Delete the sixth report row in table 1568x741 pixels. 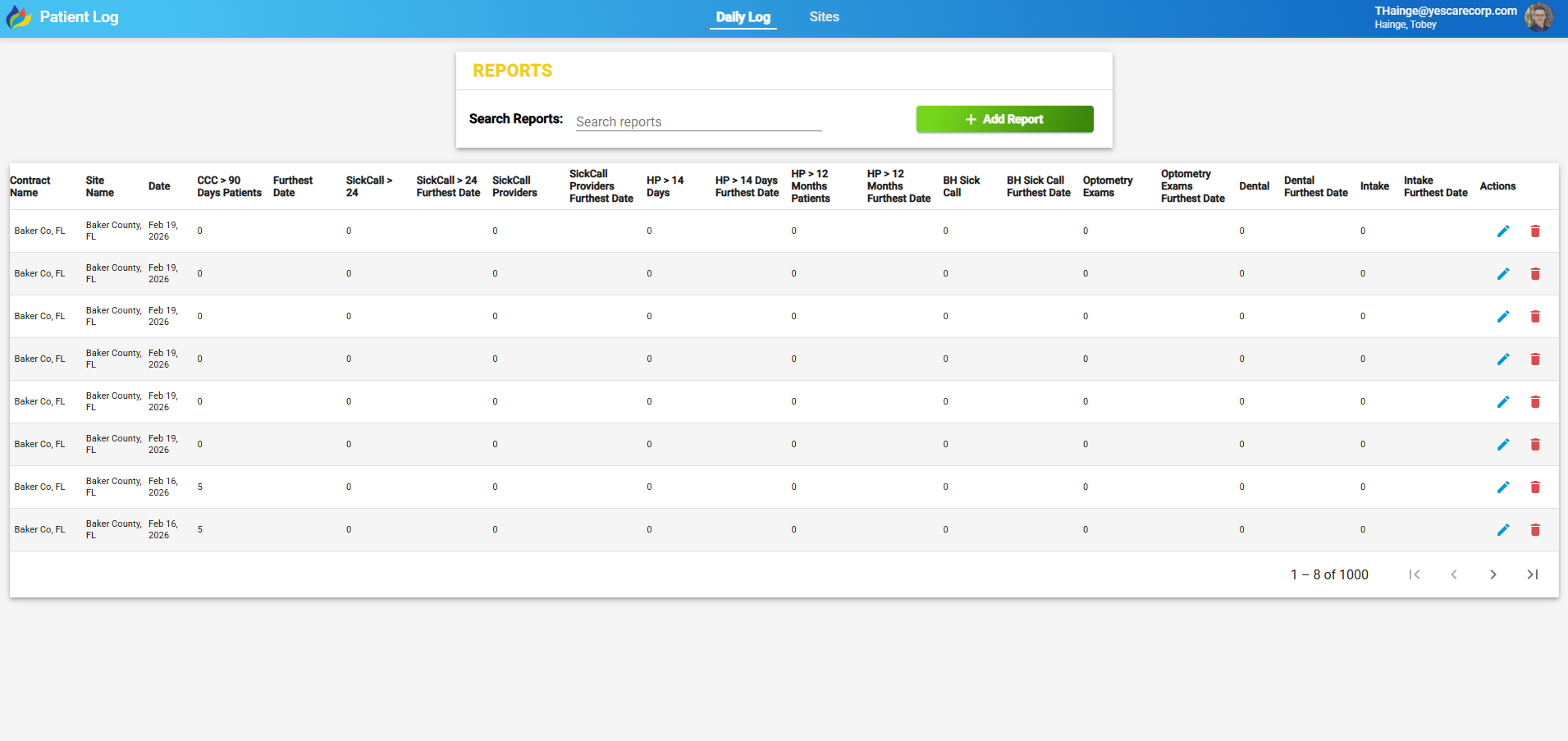1535,445
